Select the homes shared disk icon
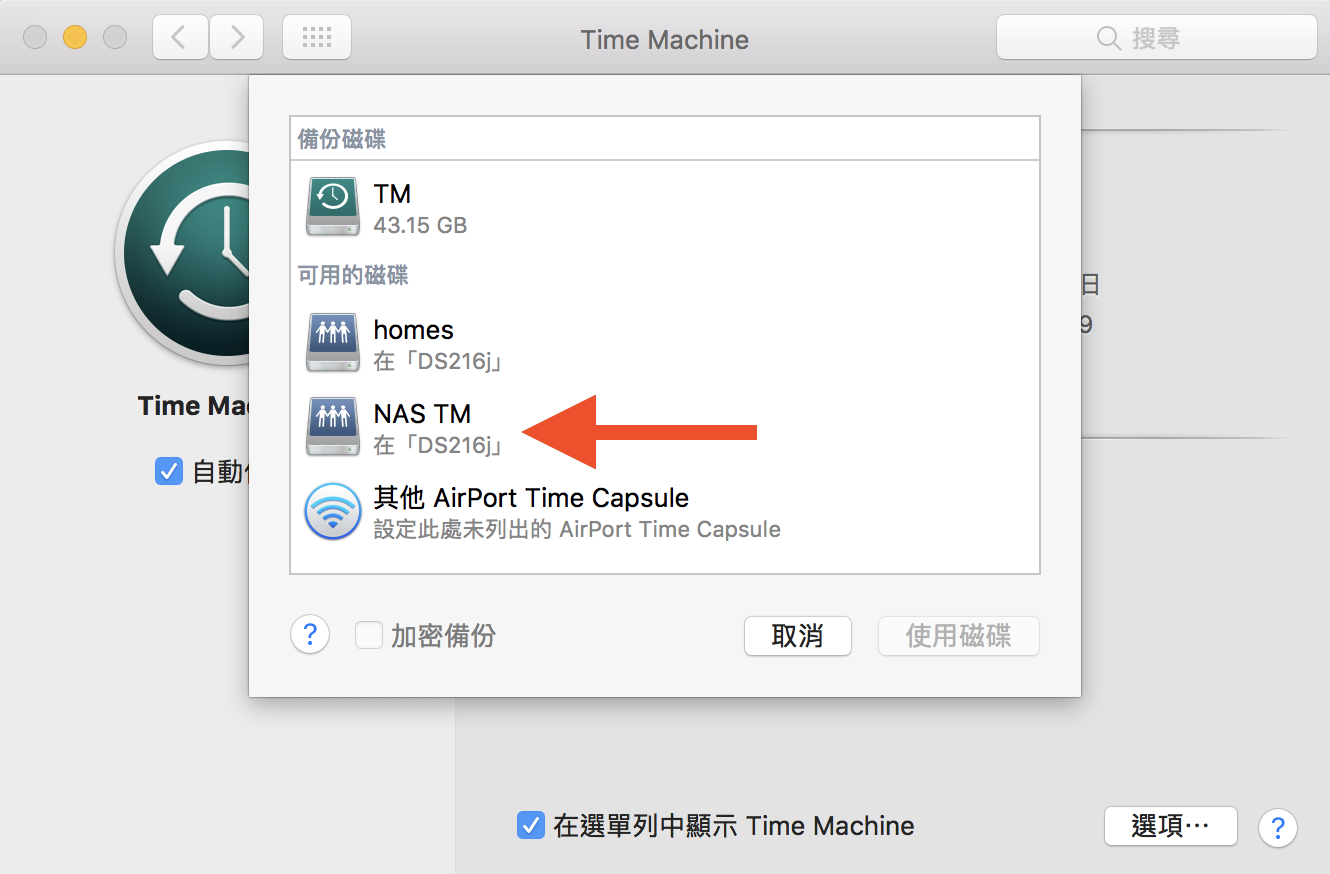1330x874 pixels. coord(333,343)
